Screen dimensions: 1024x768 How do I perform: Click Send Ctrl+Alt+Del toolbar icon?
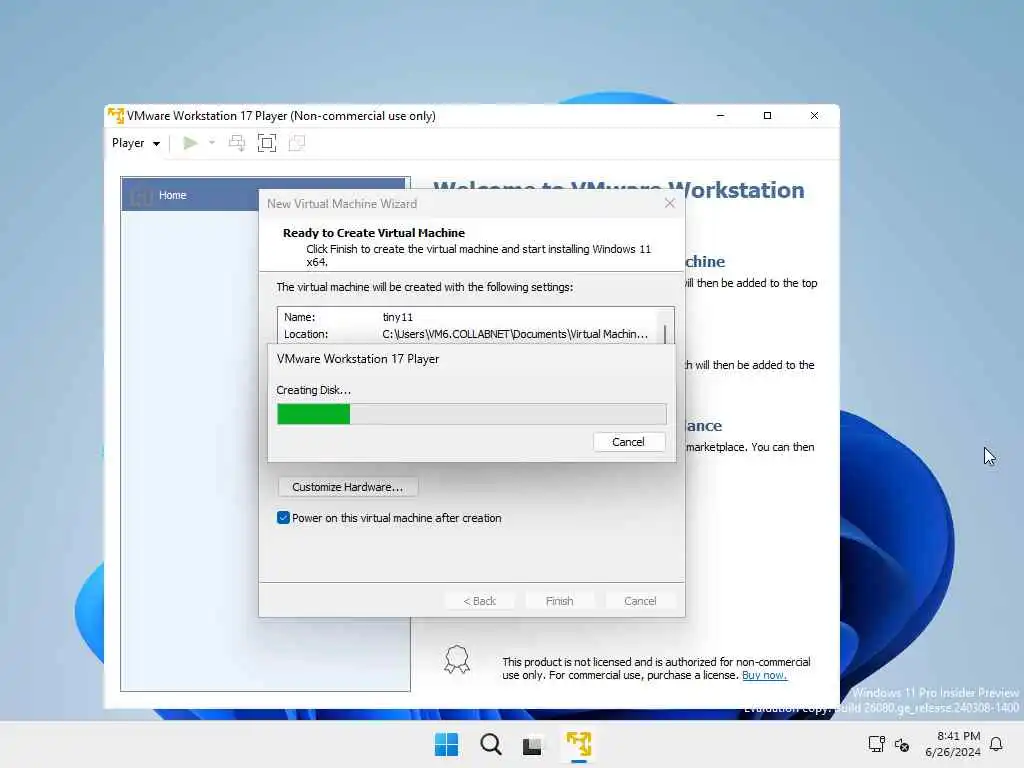click(237, 143)
